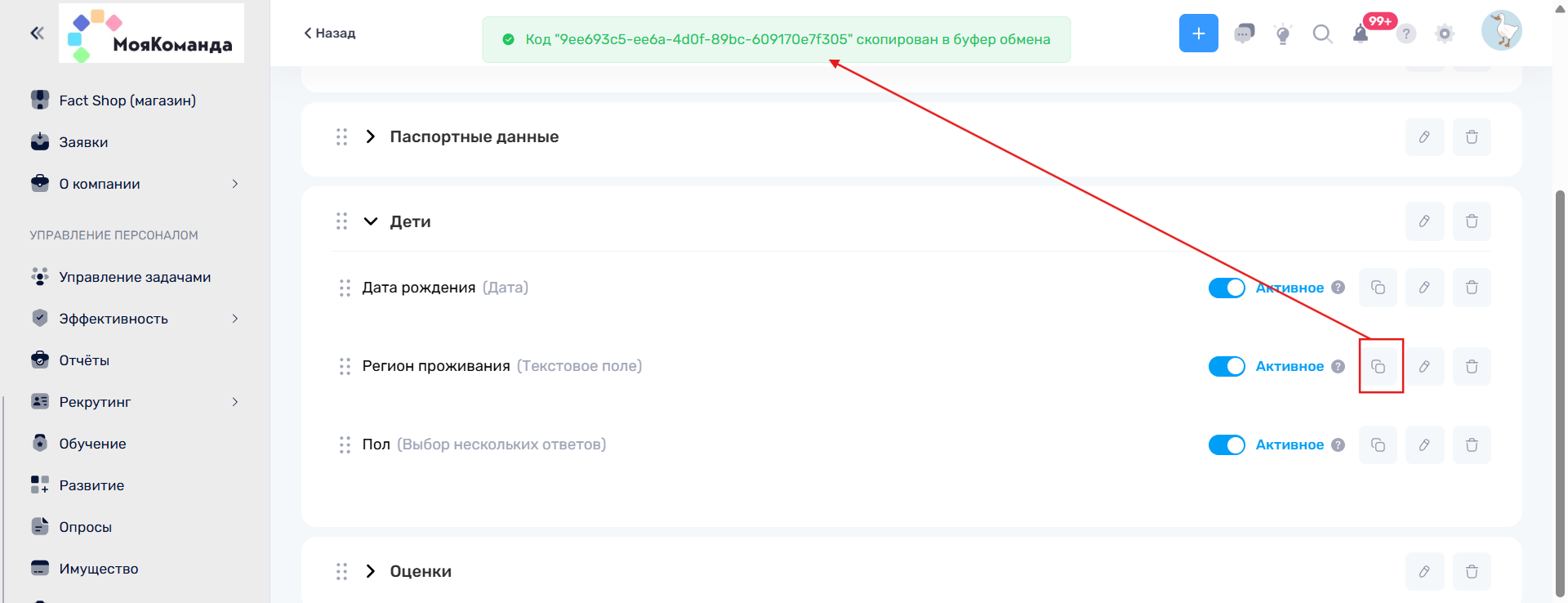Disable the Регион проживания active switch
The width and height of the screenshot is (1568, 603).
1227,366
